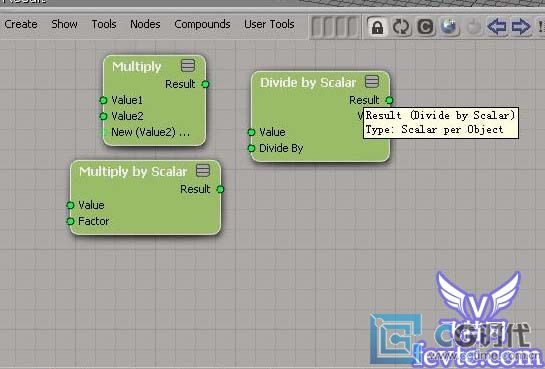The image size is (545, 369).
Task: Click Value input port of Multiply by Scalar
Action: coord(70,205)
